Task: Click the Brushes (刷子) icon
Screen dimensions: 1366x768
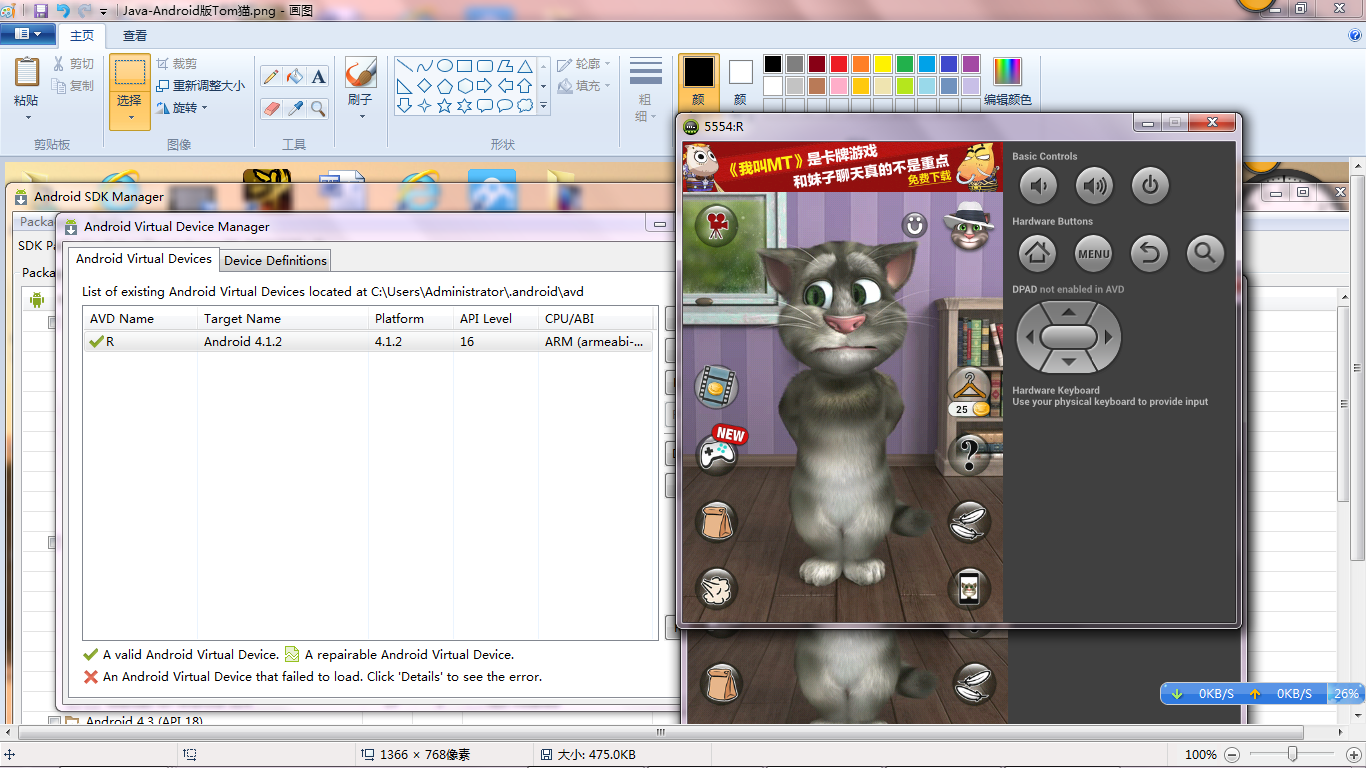Action: (360, 73)
